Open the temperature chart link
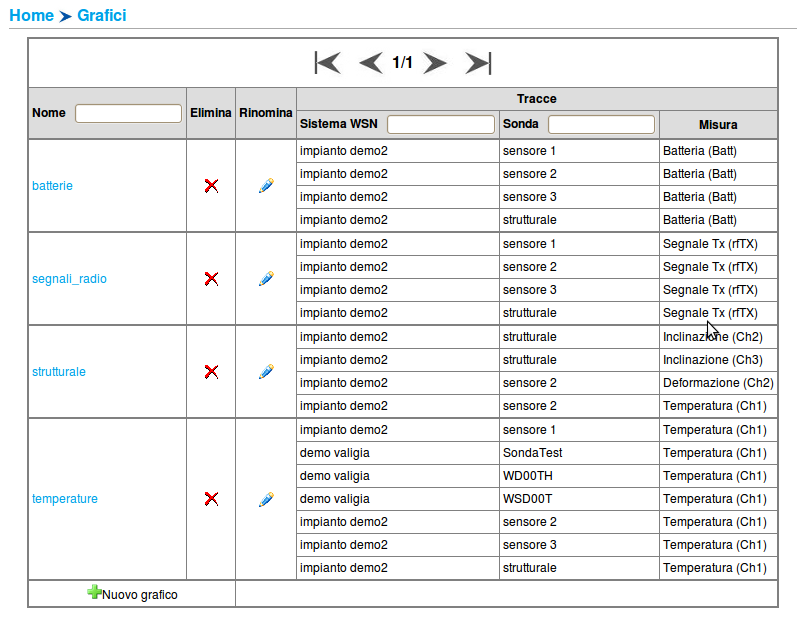 point(65,499)
